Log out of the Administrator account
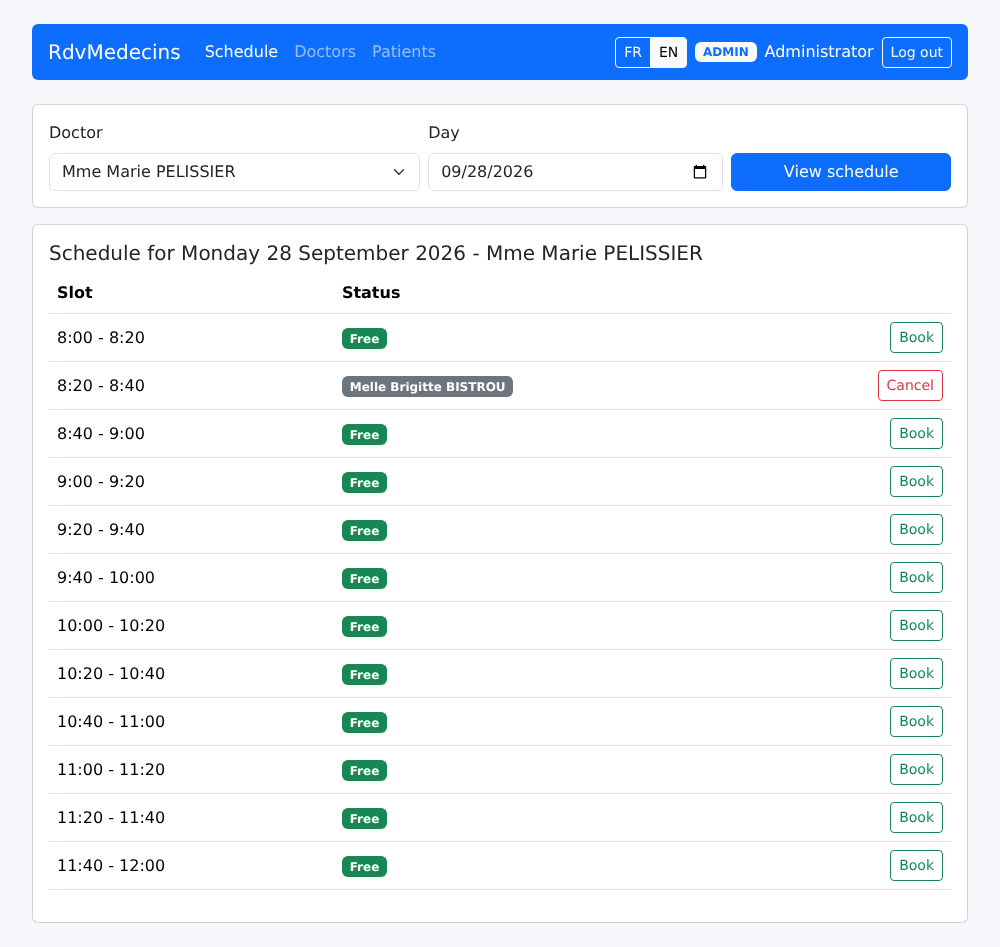The image size is (1000, 947). pos(916,52)
